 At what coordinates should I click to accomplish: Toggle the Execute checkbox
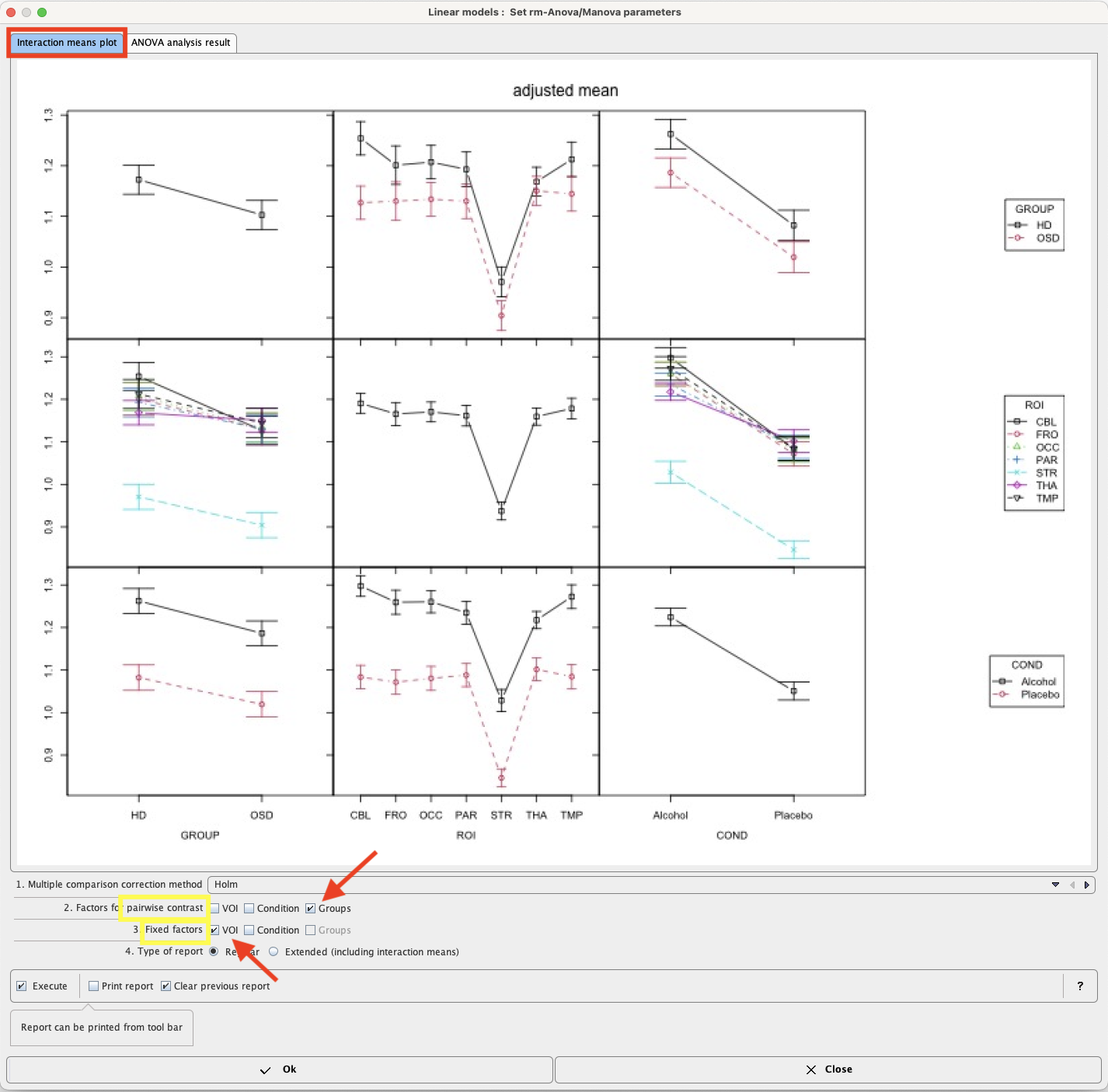22,986
